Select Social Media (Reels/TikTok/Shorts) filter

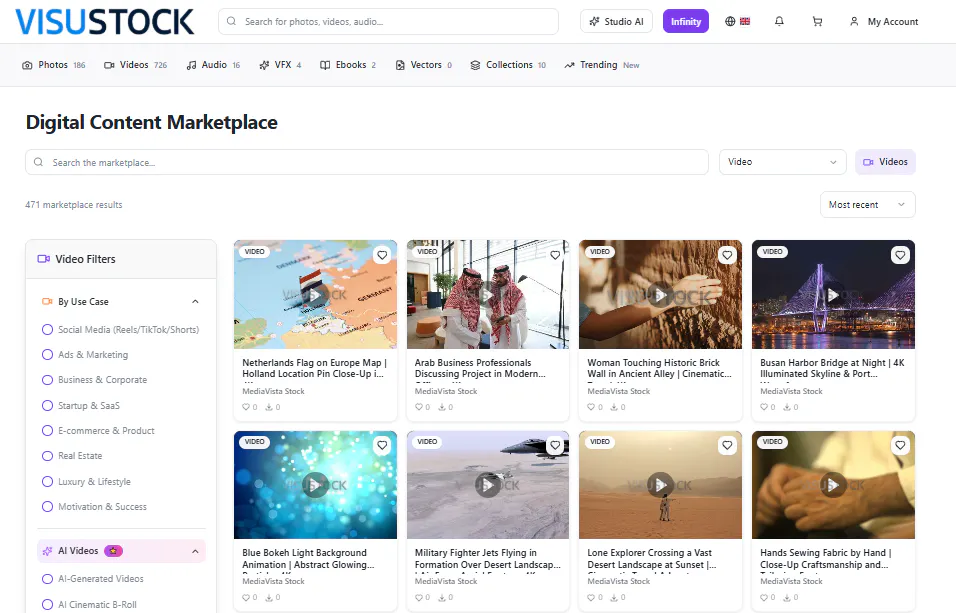click(120, 329)
